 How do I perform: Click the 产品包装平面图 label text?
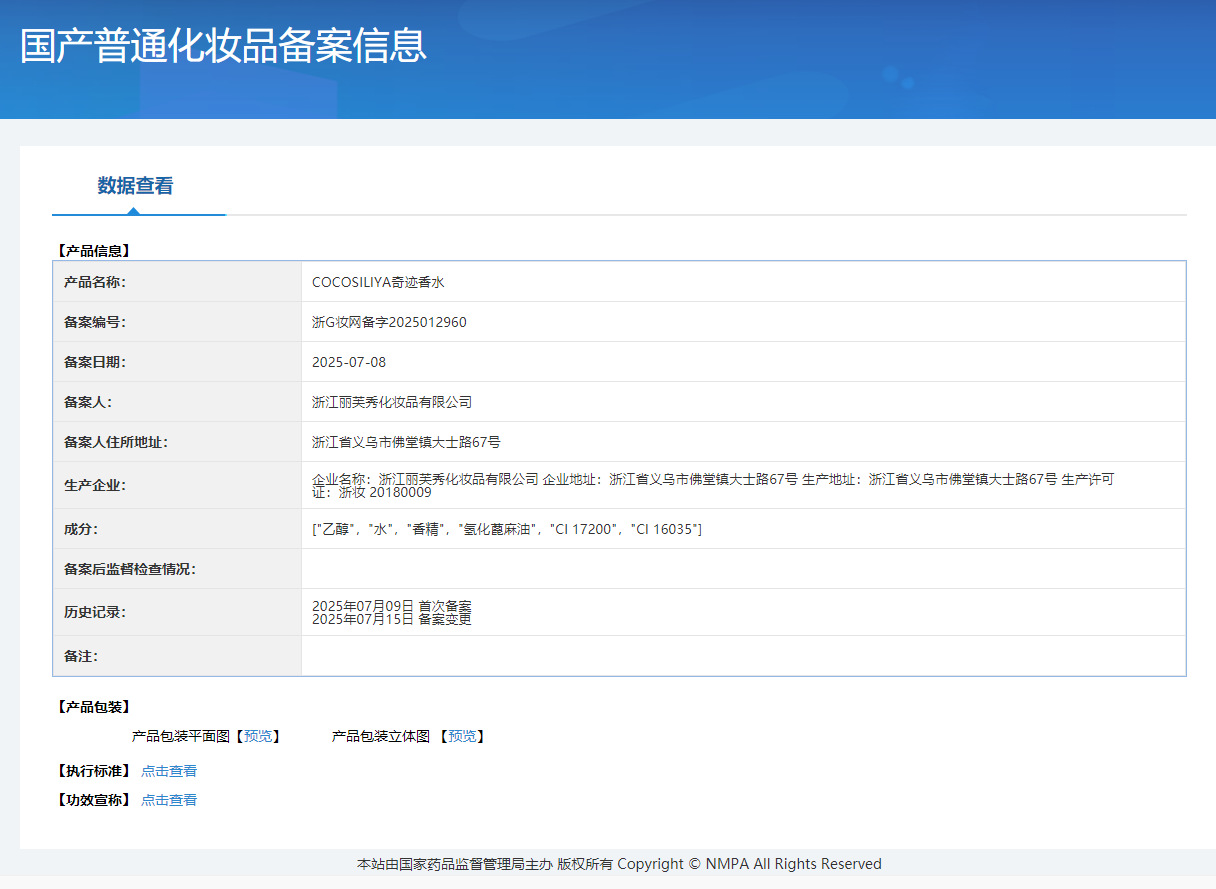(181, 736)
